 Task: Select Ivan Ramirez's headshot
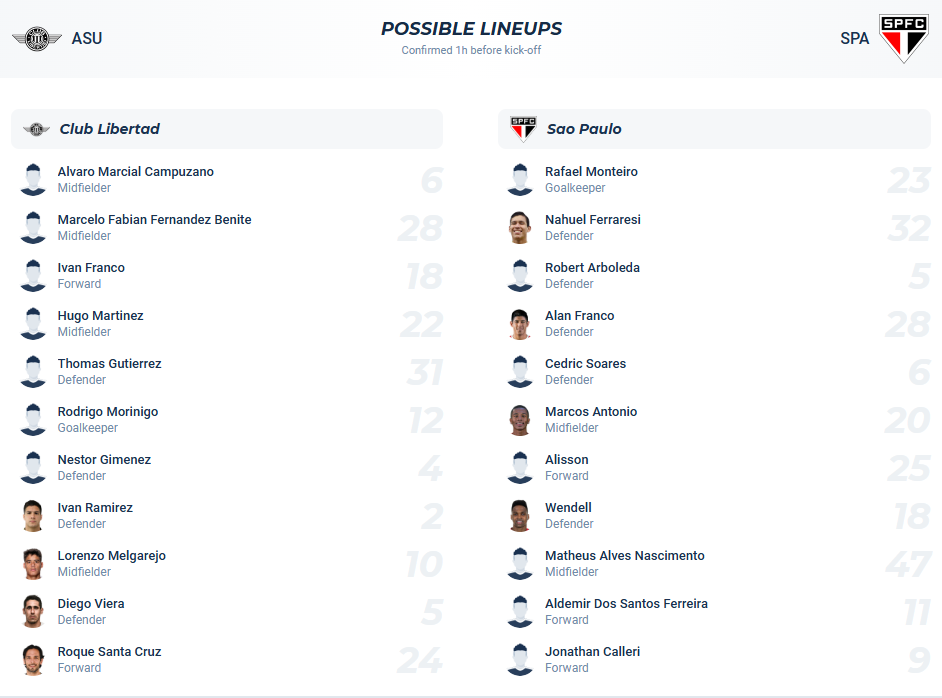click(x=33, y=515)
